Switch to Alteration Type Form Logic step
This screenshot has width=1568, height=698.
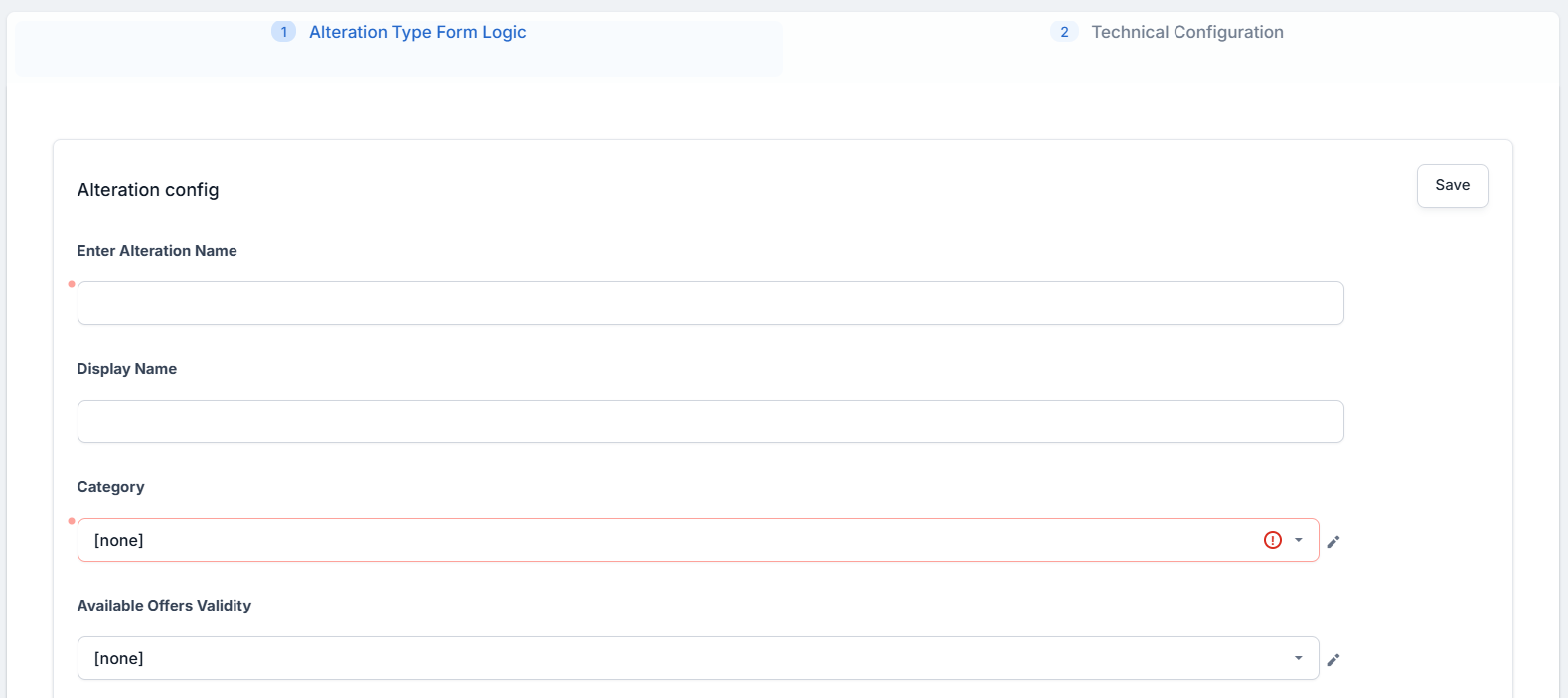point(417,32)
